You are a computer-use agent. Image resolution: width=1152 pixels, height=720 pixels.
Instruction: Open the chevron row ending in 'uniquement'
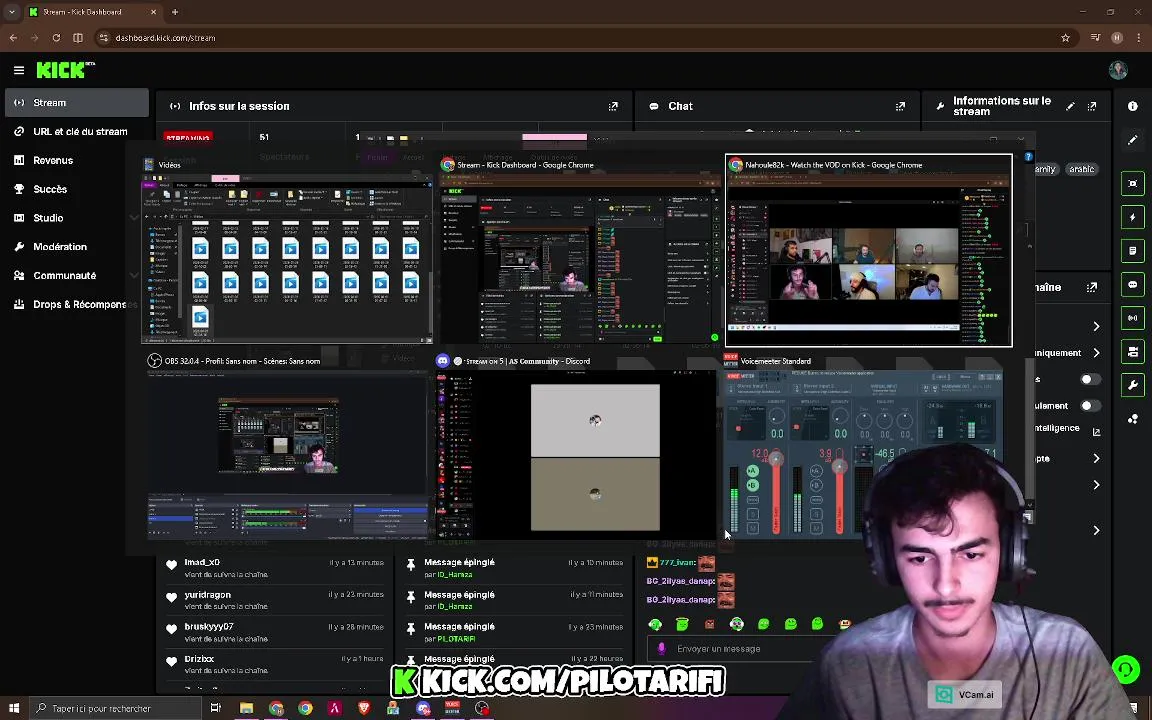[1096, 353]
